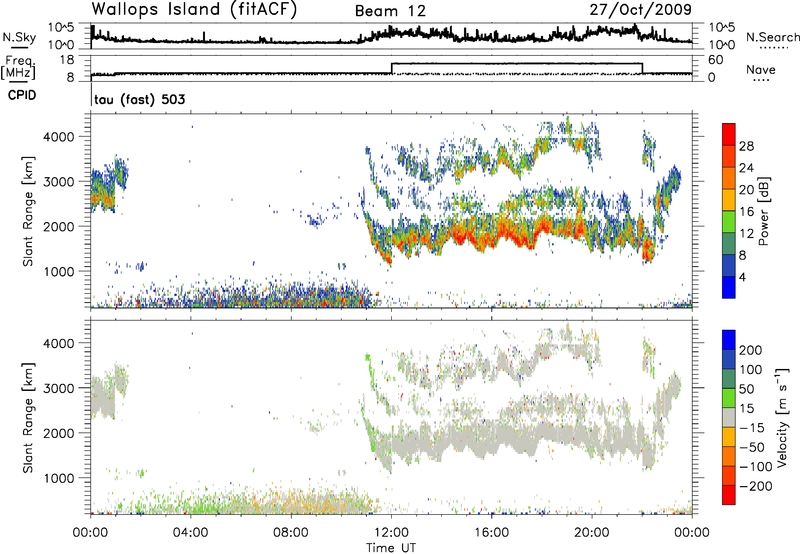Click the date '27/Oct/2009'
Screen dimensions: 800x554
tap(641, 10)
